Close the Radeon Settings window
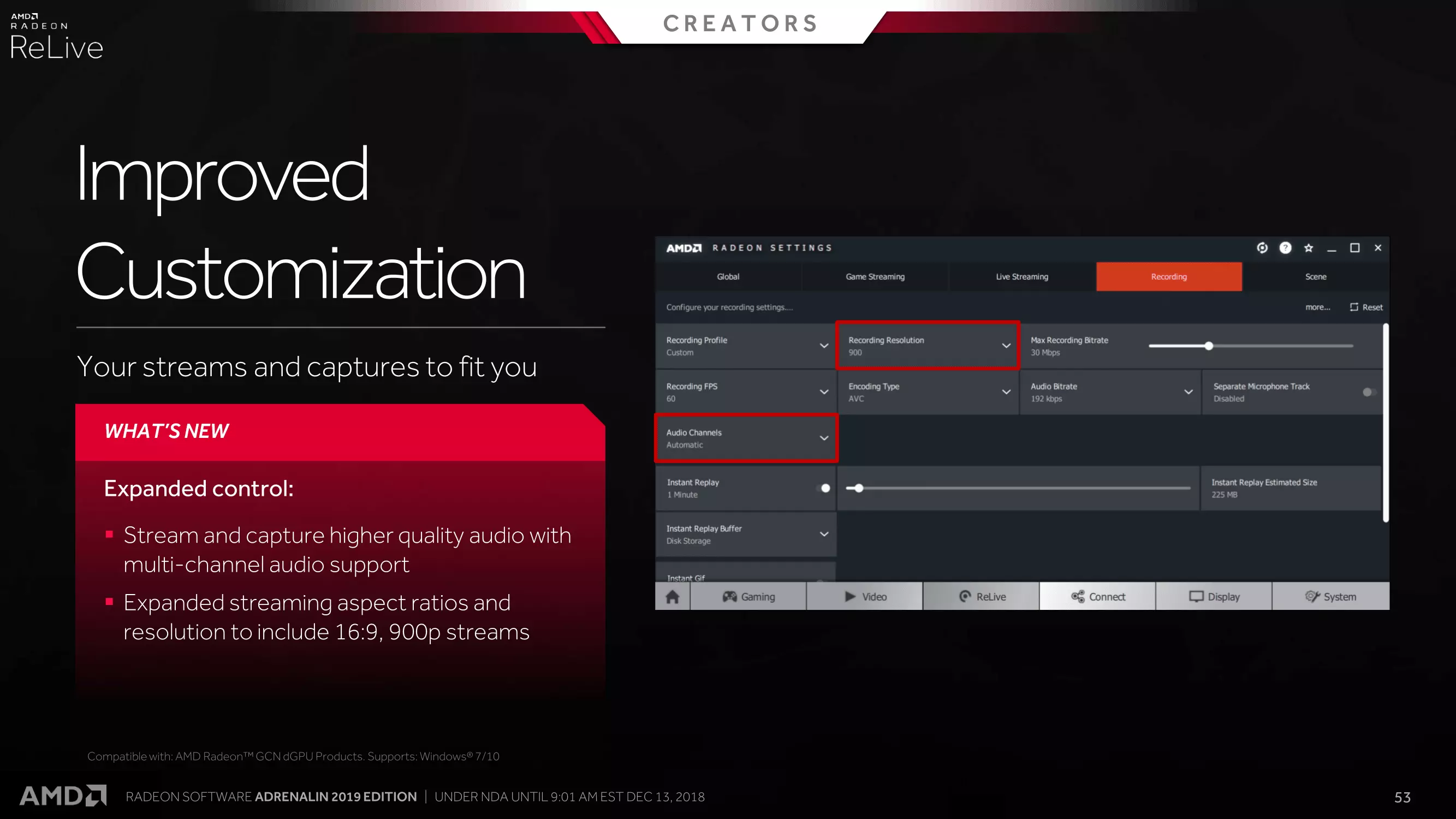This screenshot has width=1456, height=819. click(1378, 248)
